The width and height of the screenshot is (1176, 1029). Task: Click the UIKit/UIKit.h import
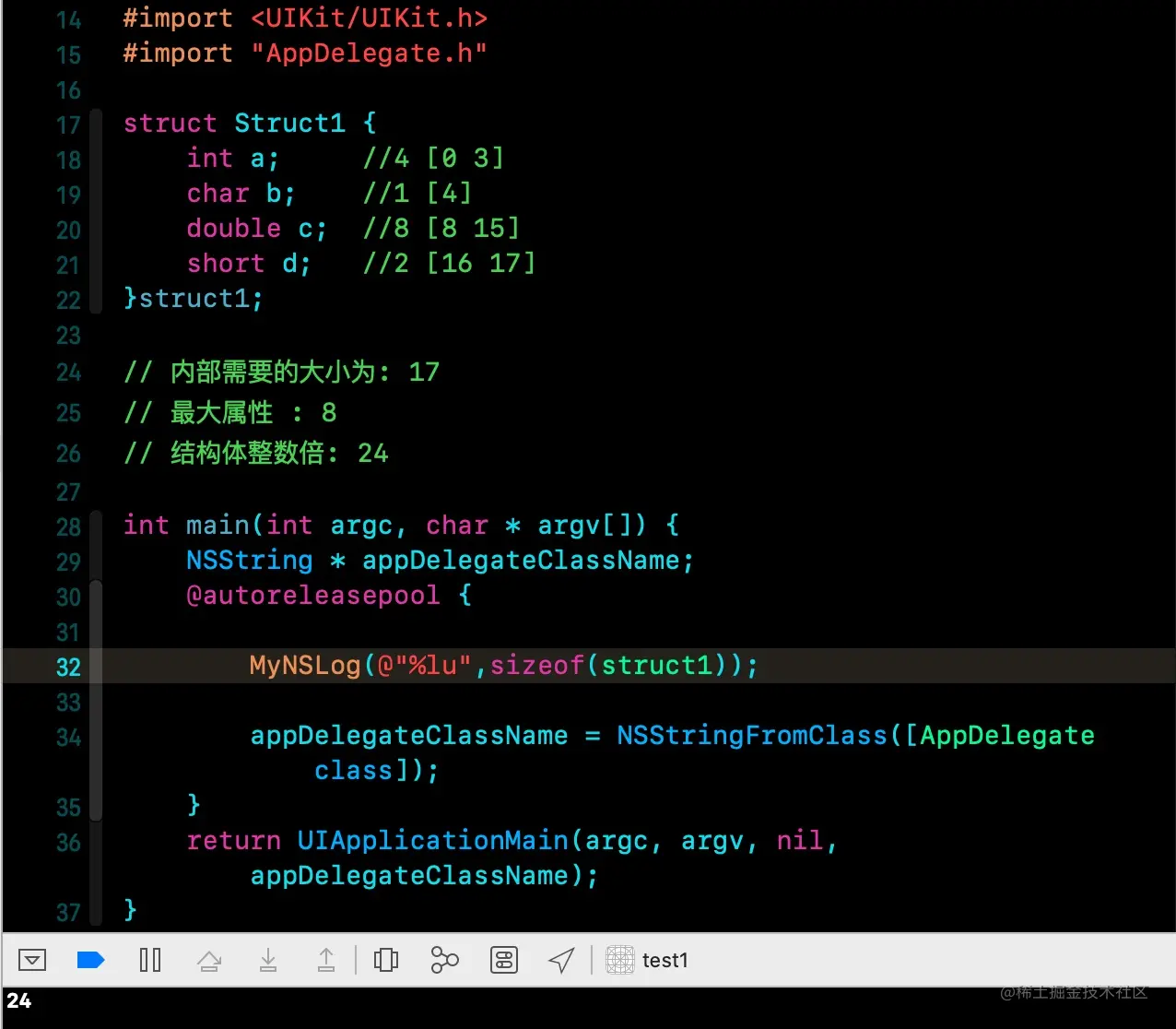(370, 18)
